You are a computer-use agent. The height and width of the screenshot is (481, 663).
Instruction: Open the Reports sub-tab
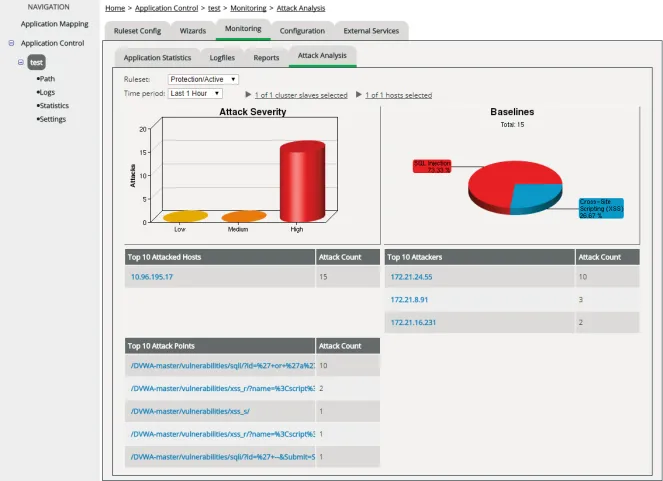coord(266,58)
